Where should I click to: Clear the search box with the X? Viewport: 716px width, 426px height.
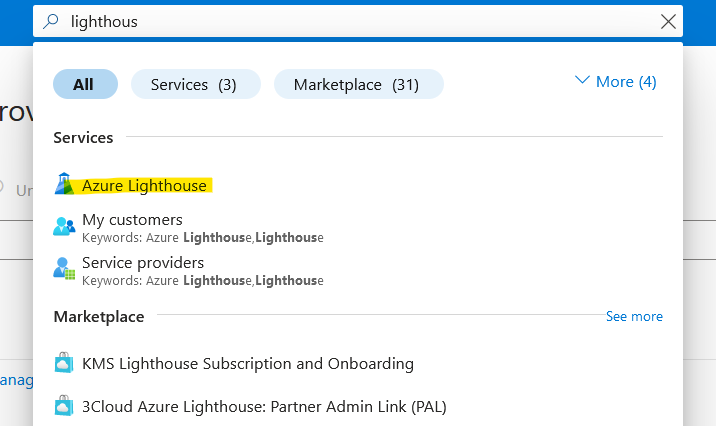[668, 21]
